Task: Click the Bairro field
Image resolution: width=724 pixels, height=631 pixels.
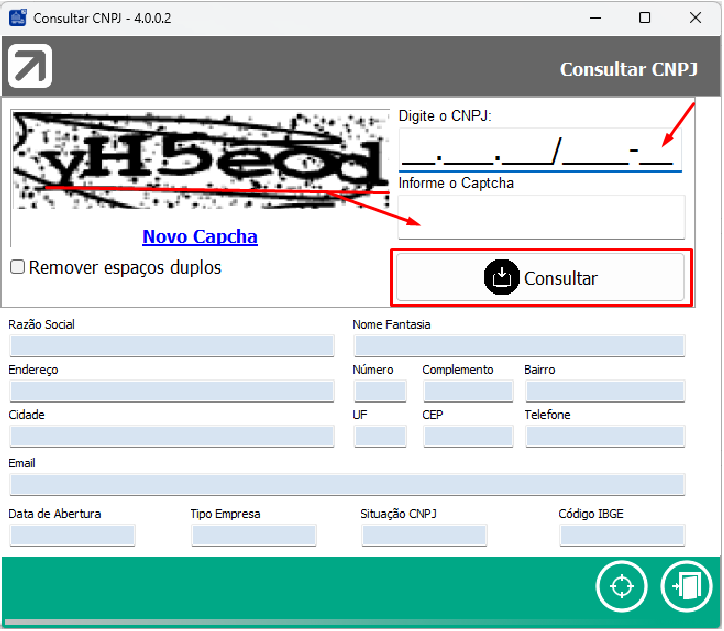Action: (x=605, y=391)
